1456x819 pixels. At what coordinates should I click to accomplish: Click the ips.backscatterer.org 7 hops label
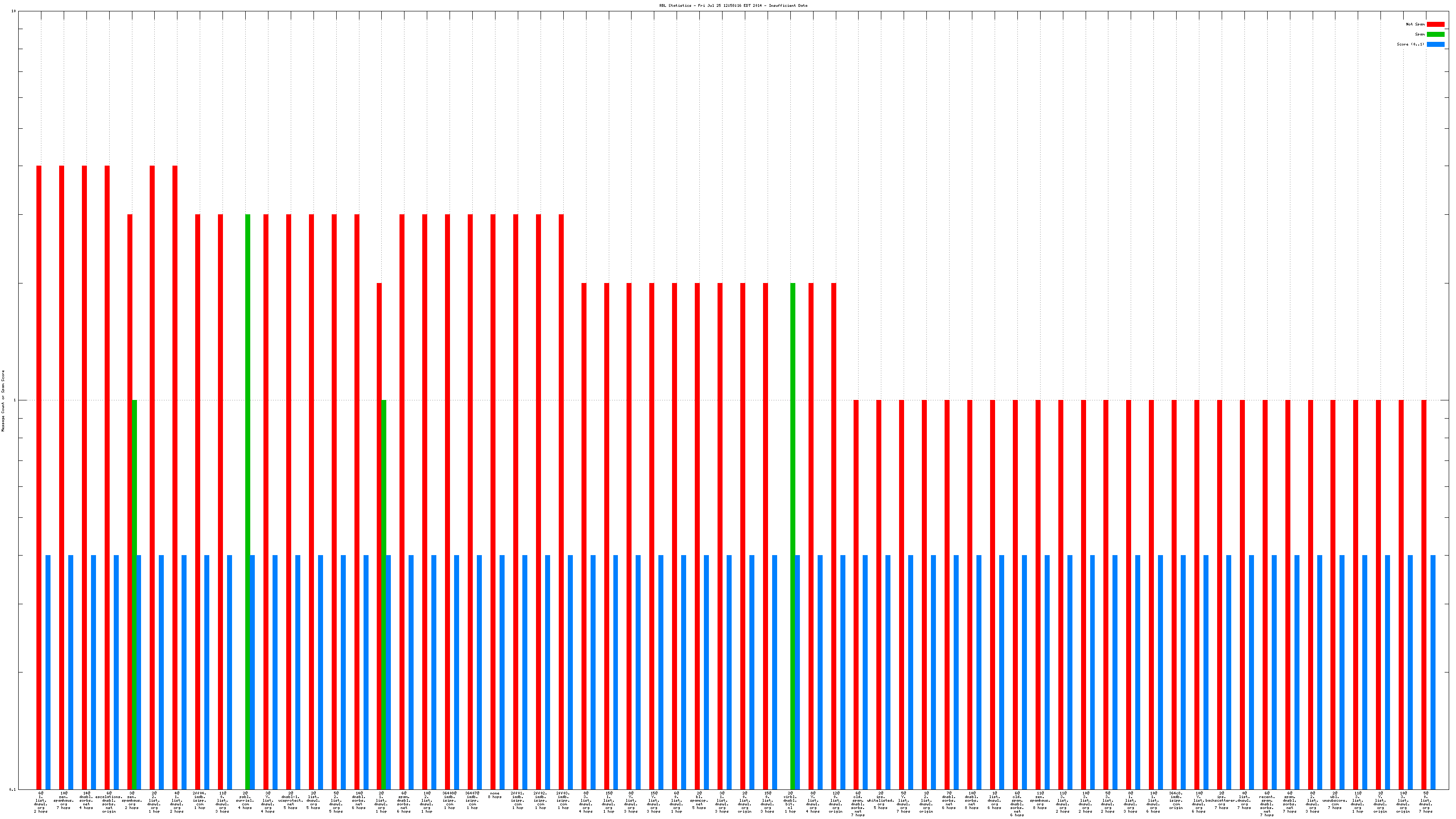click(1221, 800)
